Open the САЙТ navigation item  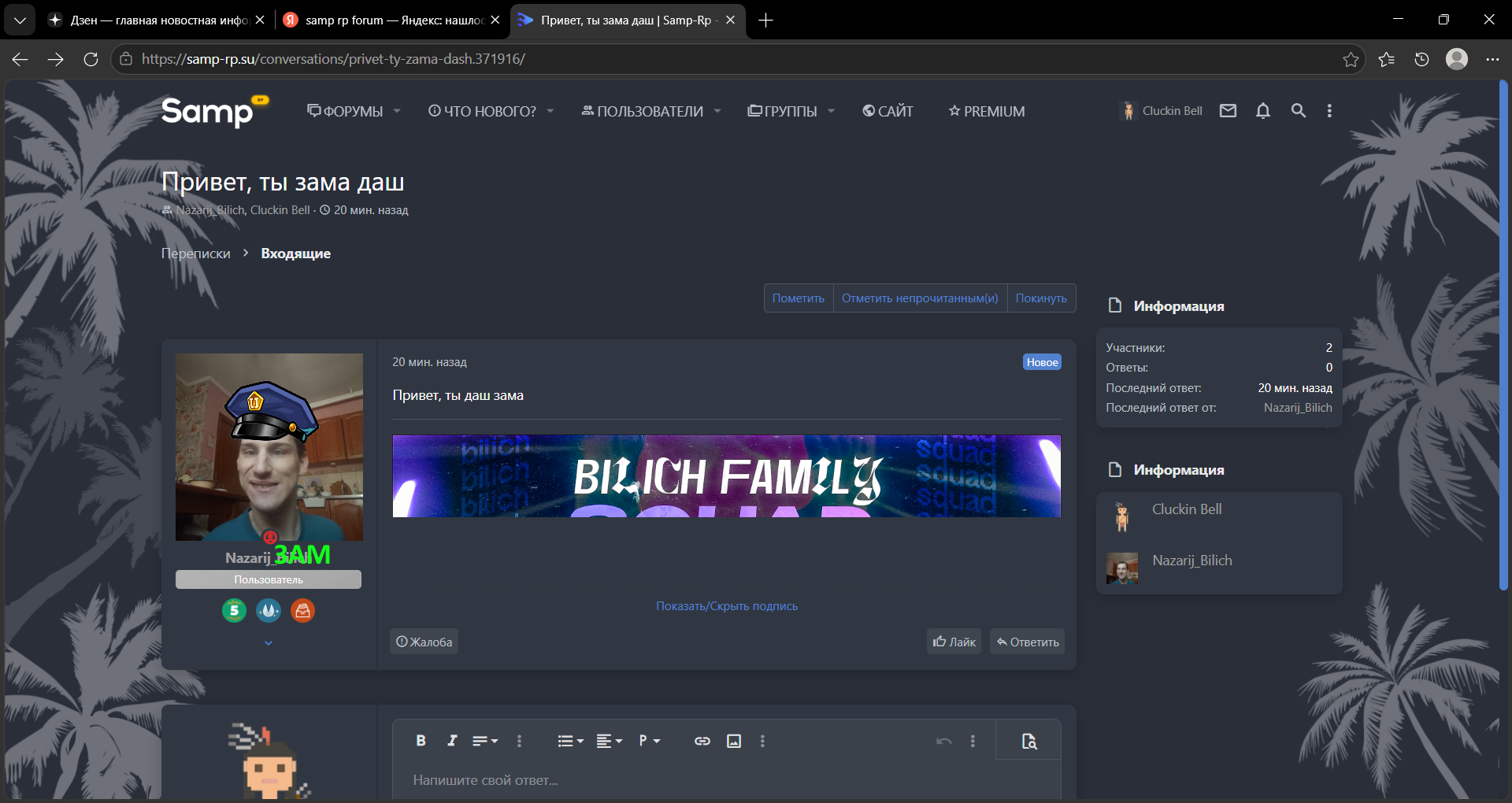[888, 111]
